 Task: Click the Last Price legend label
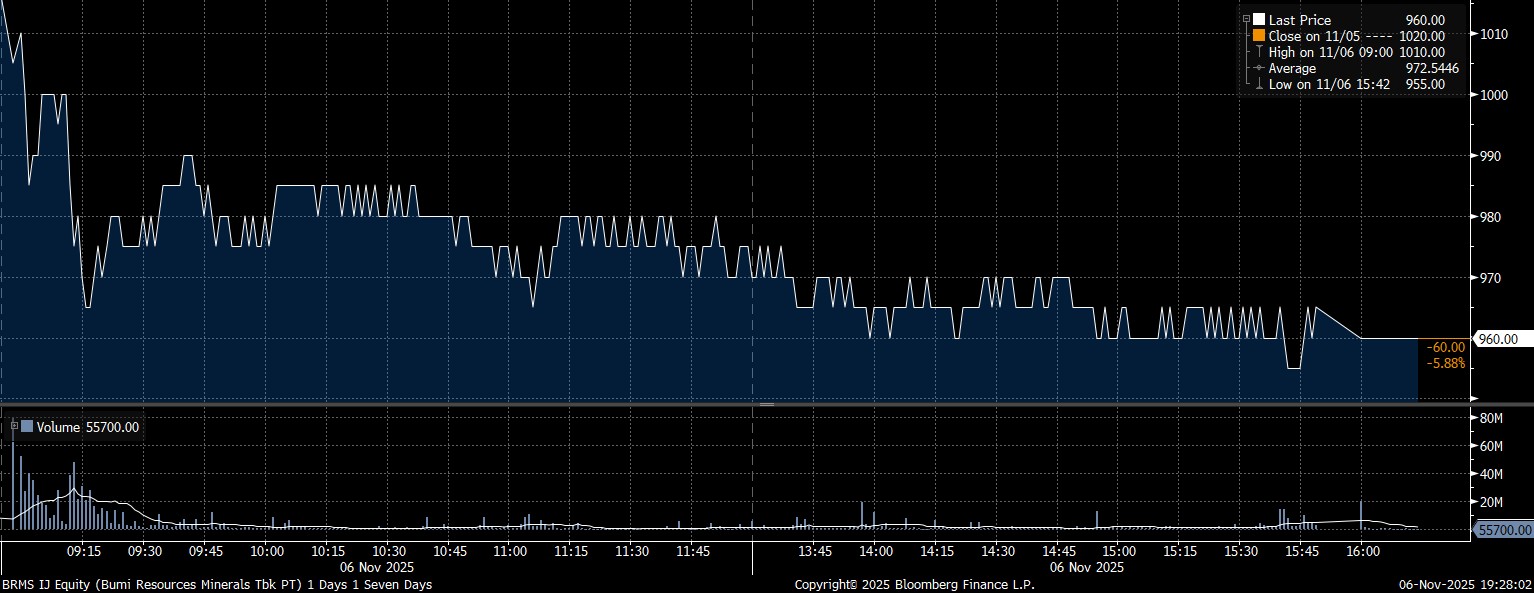[x=1300, y=20]
